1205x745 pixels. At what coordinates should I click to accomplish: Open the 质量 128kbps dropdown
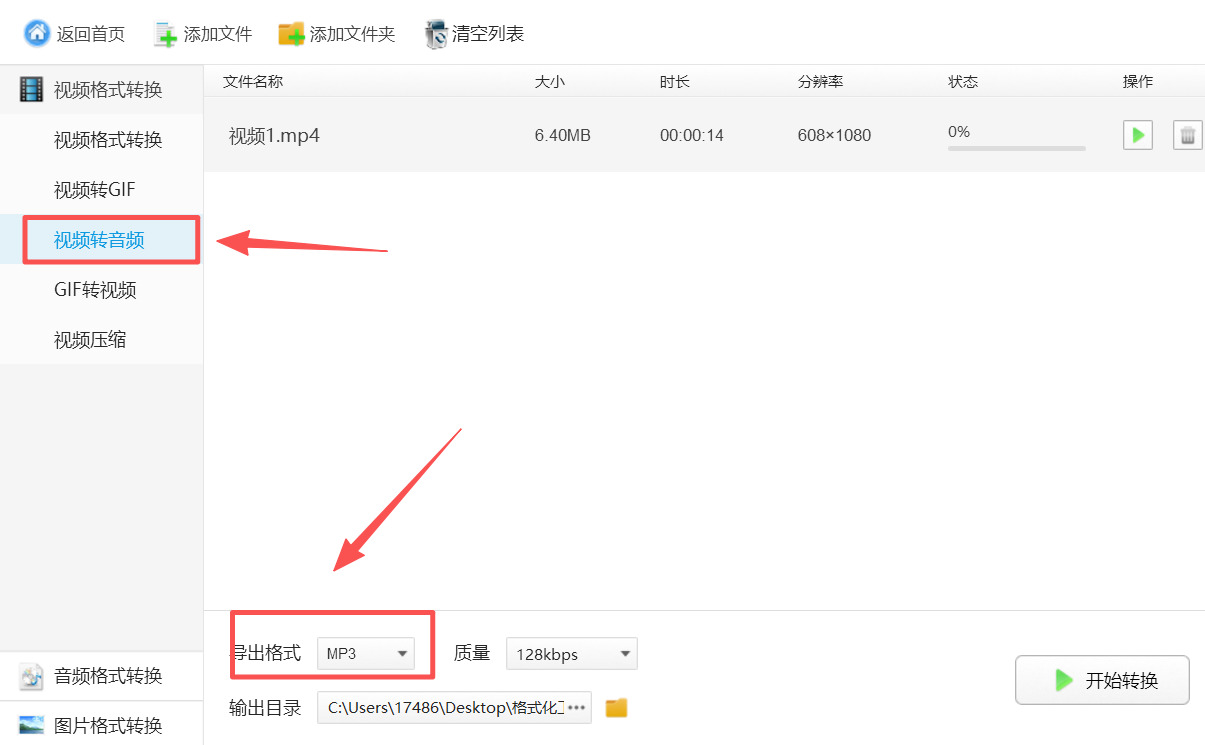571,654
